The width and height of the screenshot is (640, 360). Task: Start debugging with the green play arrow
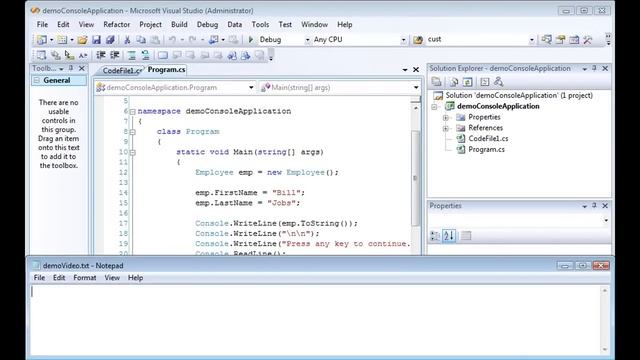251,40
